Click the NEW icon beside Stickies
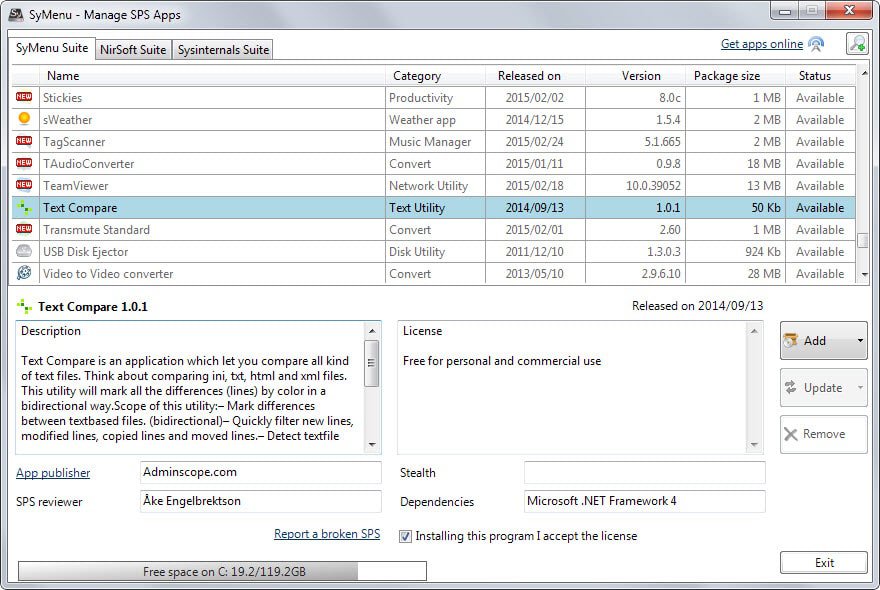The width and height of the screenshot is (880, 590). [x=24, y=97]
